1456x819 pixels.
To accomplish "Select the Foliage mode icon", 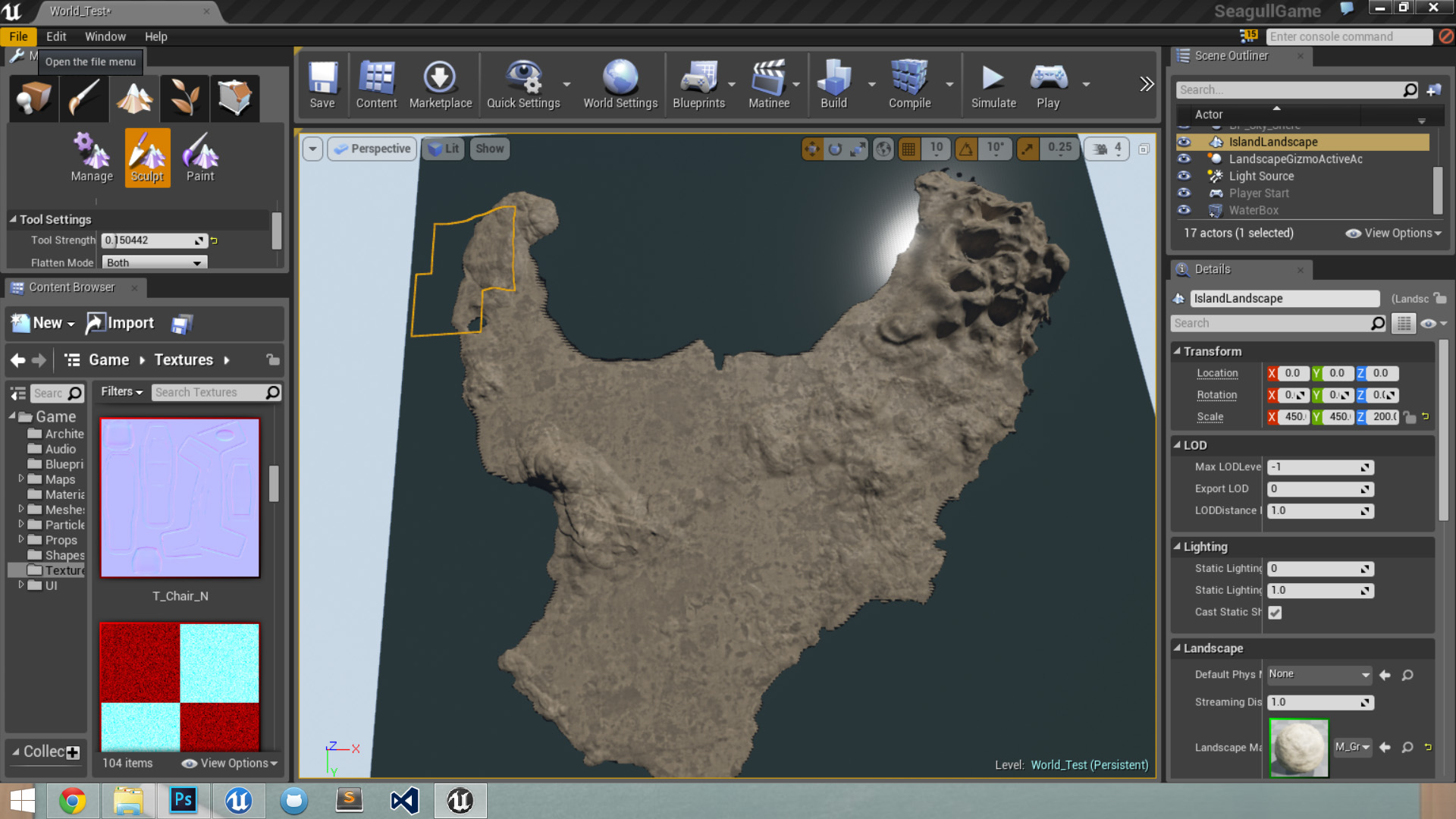I will 184,98.
